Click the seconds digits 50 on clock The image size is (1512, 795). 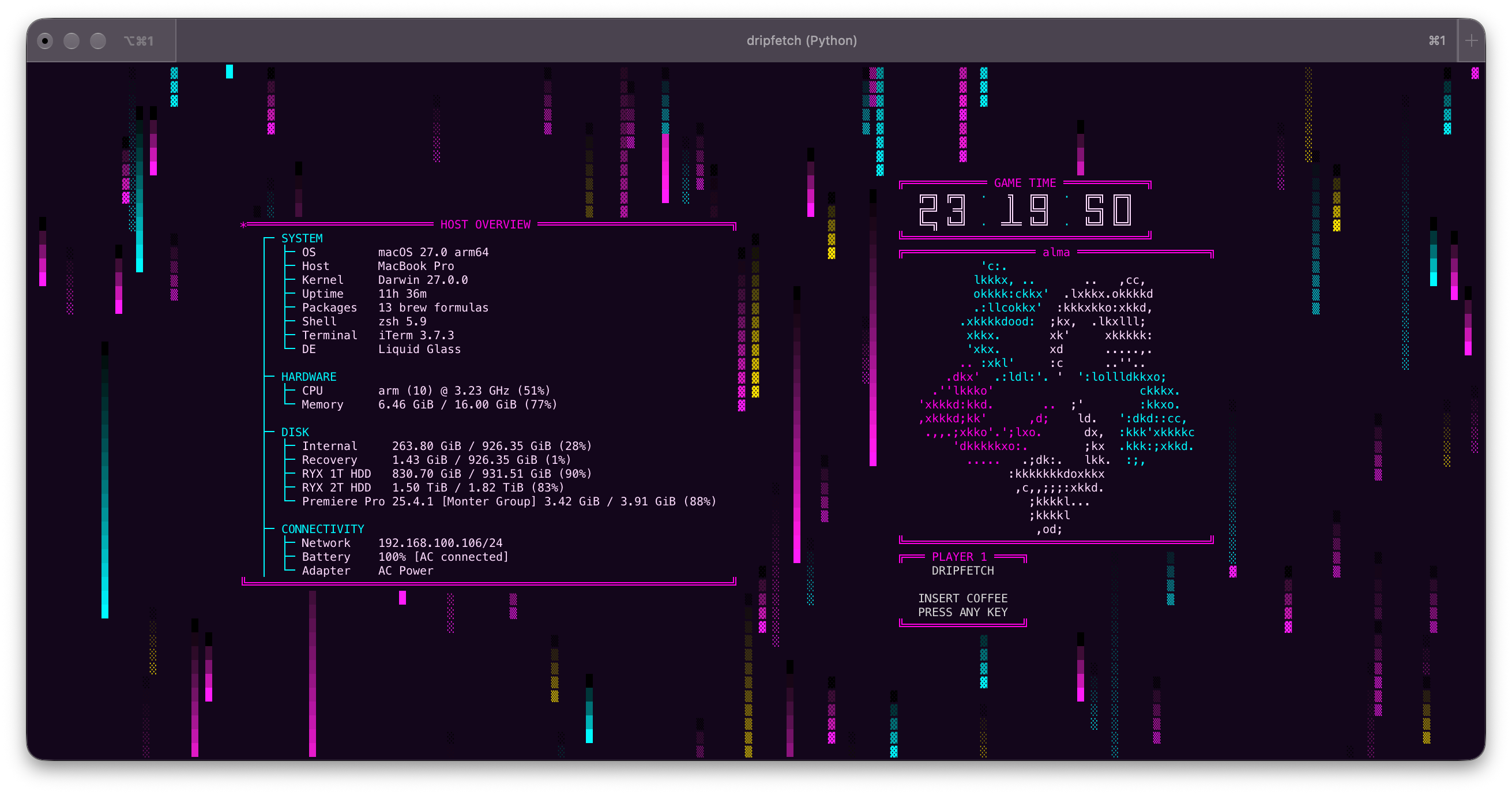click(1108, 211)
